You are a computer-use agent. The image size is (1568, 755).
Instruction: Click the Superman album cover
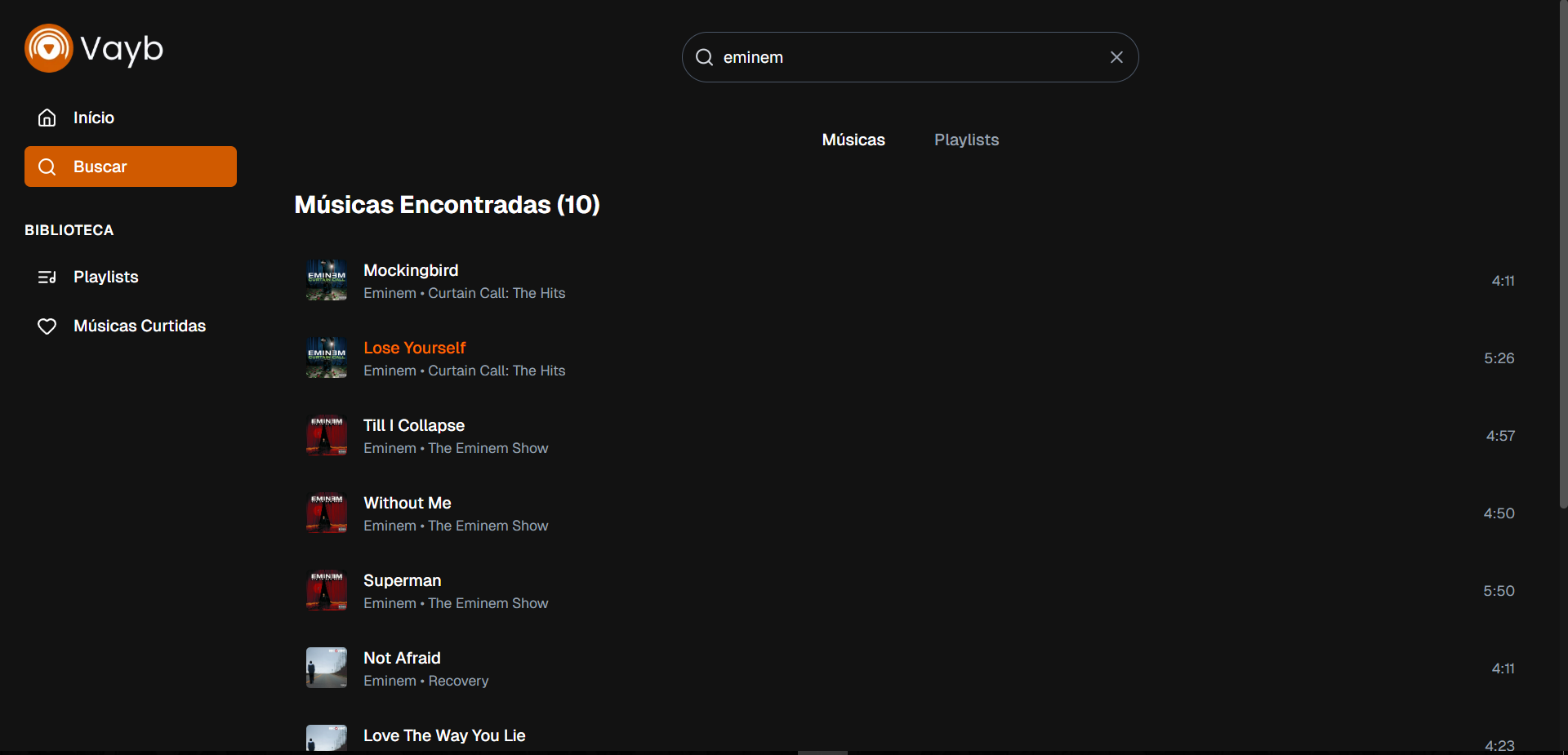pyautogui.click(x=327, y=590)
